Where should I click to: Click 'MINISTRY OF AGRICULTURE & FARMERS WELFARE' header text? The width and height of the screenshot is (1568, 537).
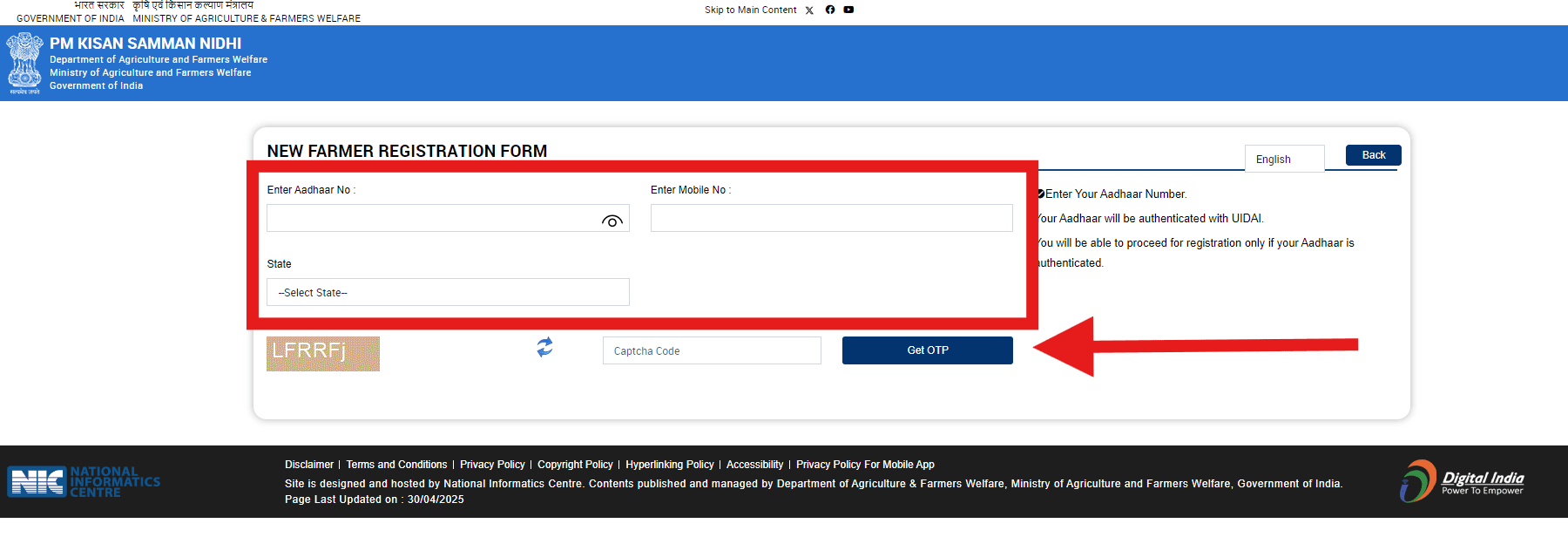pos(247,18)
